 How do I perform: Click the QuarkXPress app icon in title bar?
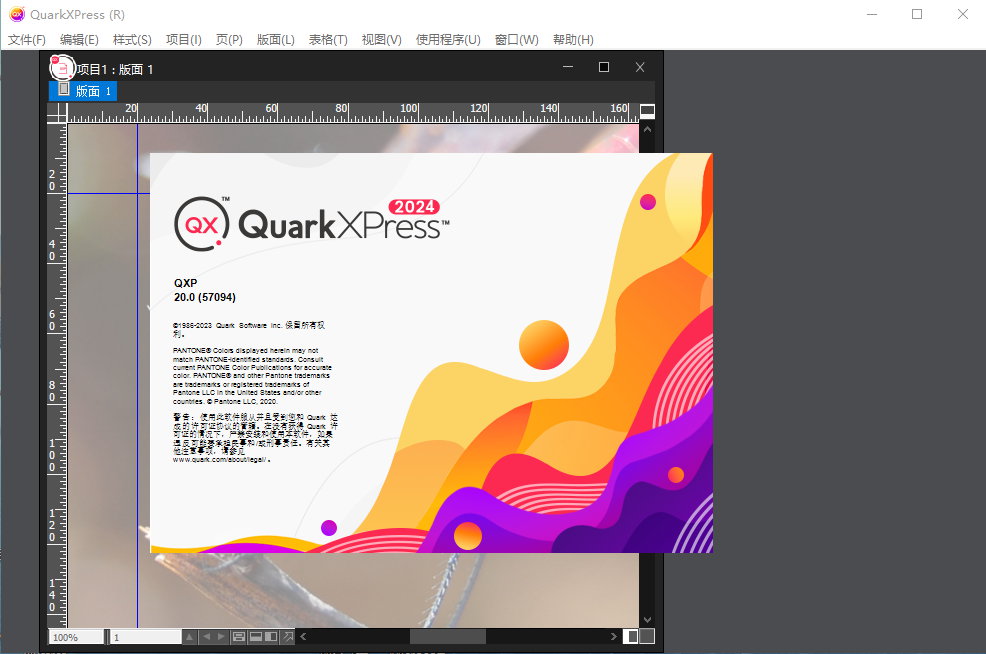point(17,14)
